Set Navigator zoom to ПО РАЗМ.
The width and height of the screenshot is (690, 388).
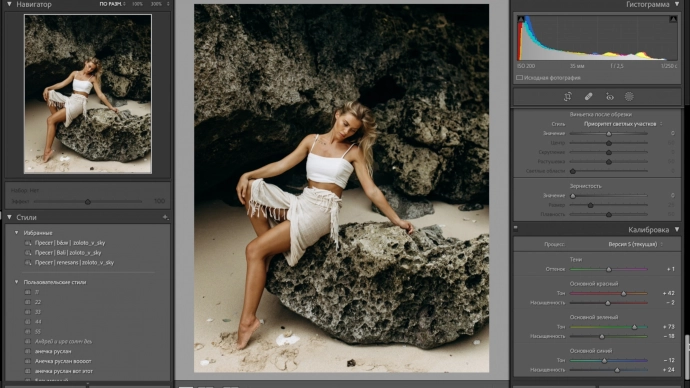(x=110, y=4)
